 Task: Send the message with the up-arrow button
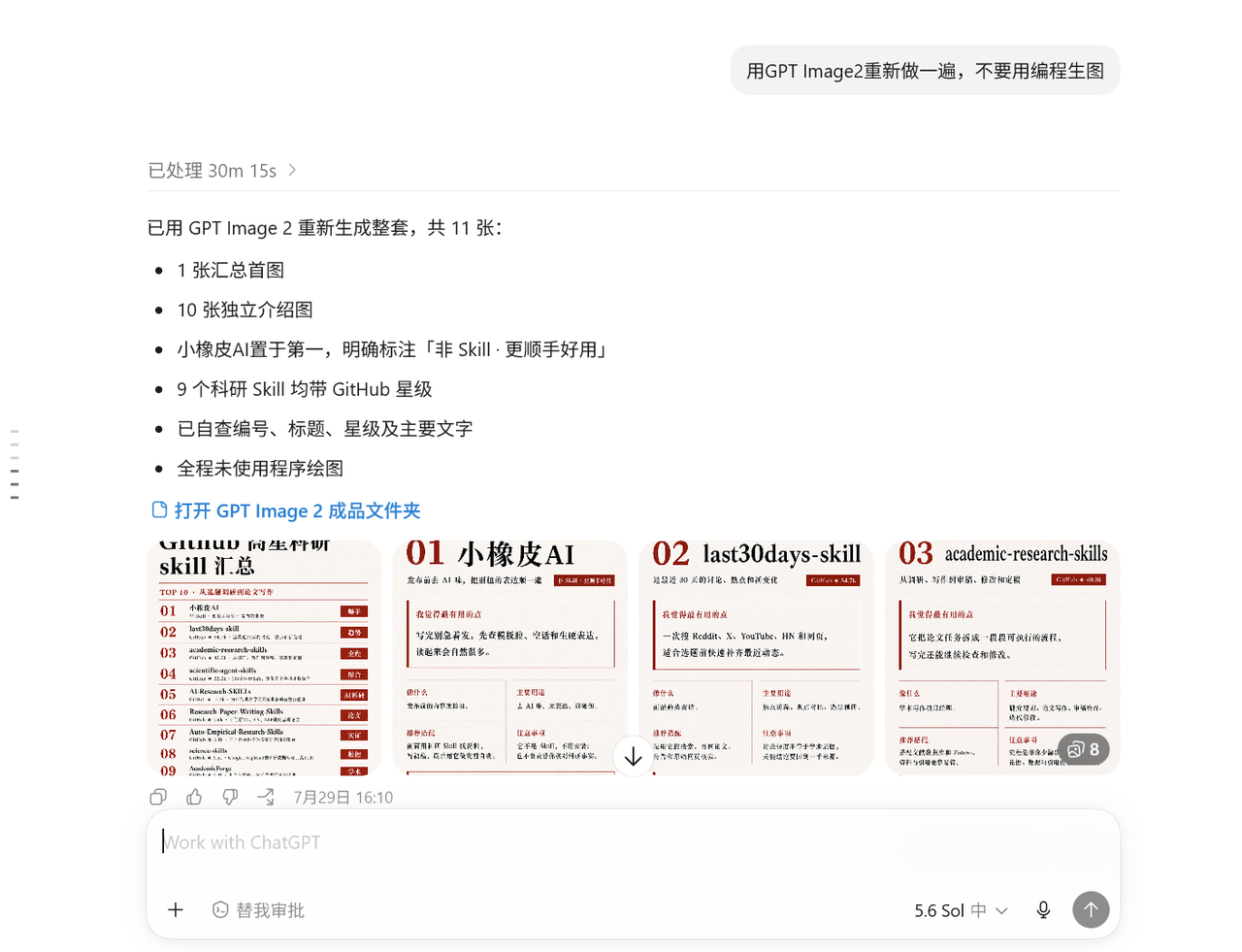(1091, 909)
